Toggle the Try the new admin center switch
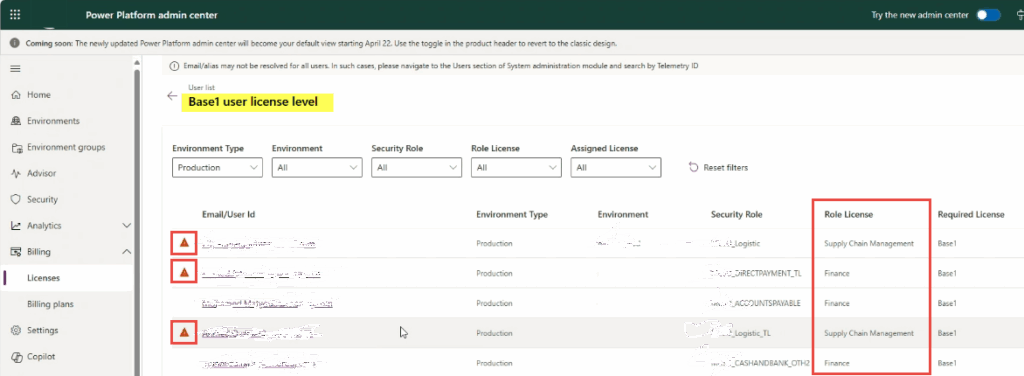 [x=988, y=15]
